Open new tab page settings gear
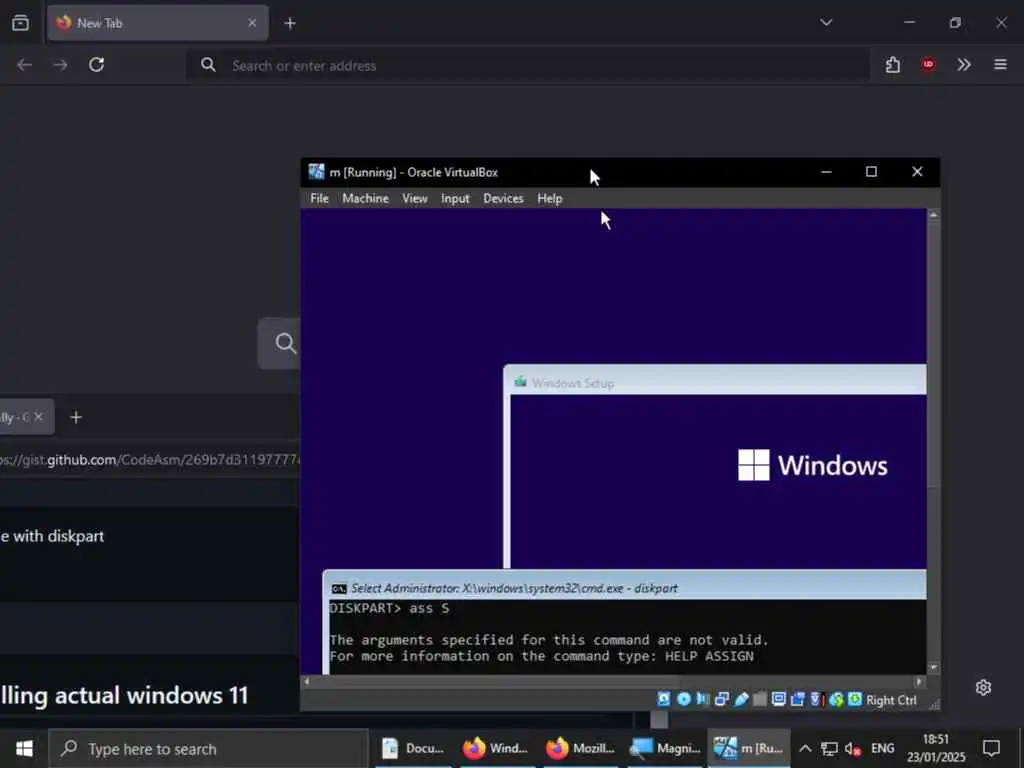This screenshot has width=1024, height=768. 984,687
